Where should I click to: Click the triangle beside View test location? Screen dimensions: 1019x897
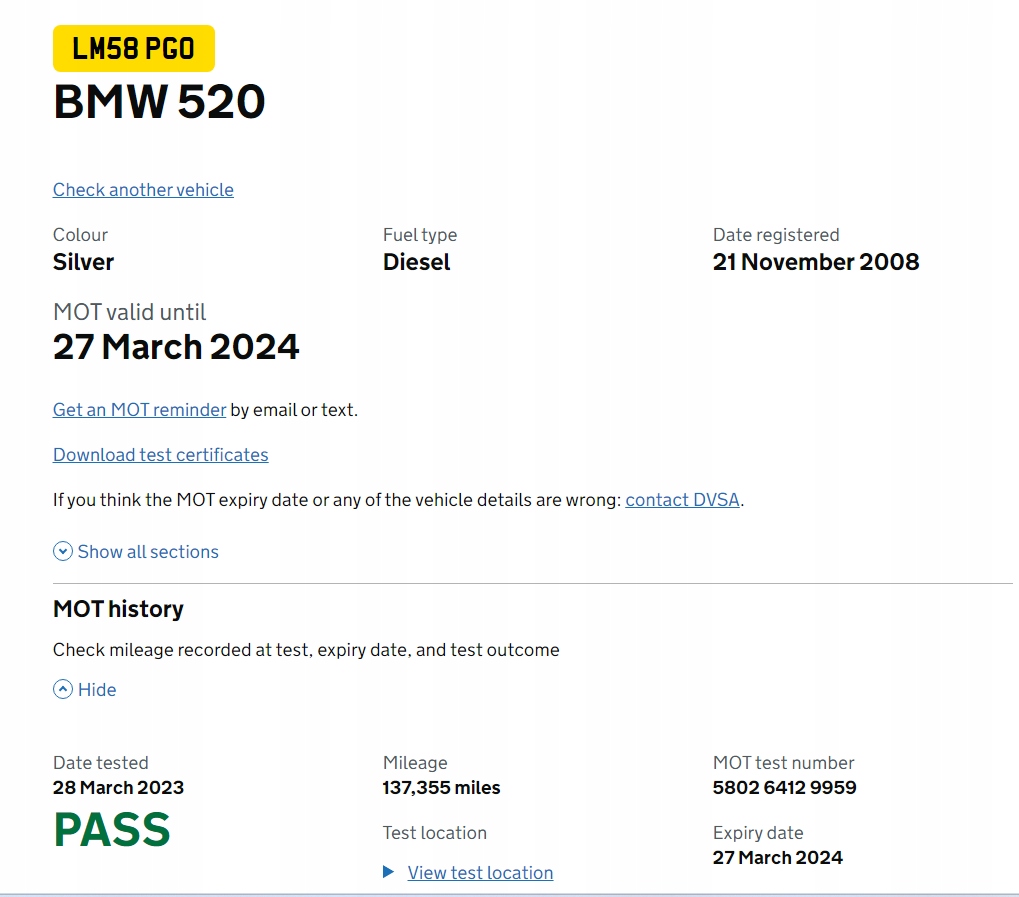[x=389, y=872]
